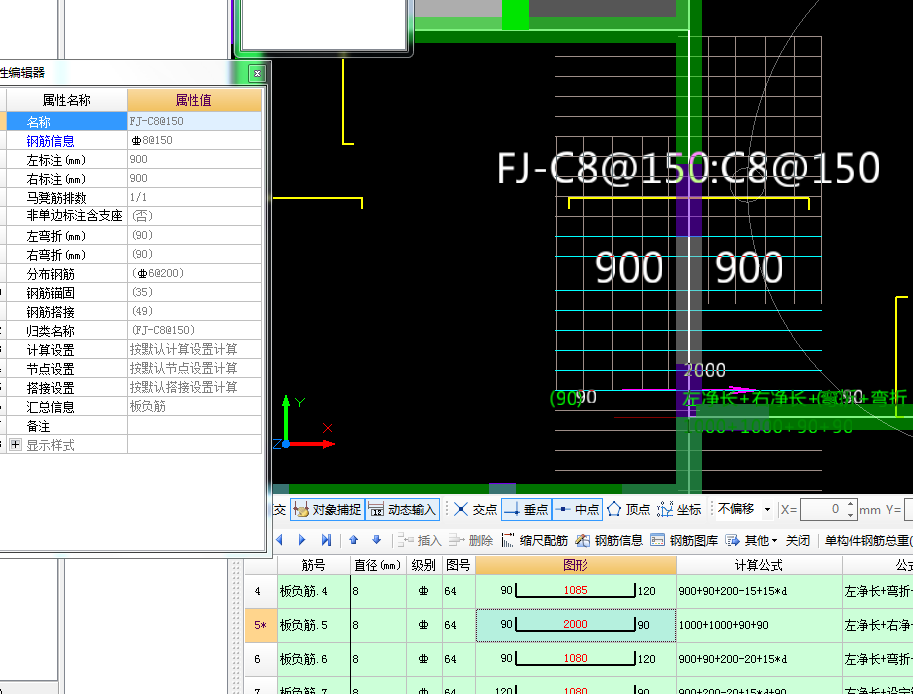The height and width of the screenshot is (694, 913).
Task: Click 关闭 close button in rebar toolbar
Action: pyautogui.click(x=797, y=540)
